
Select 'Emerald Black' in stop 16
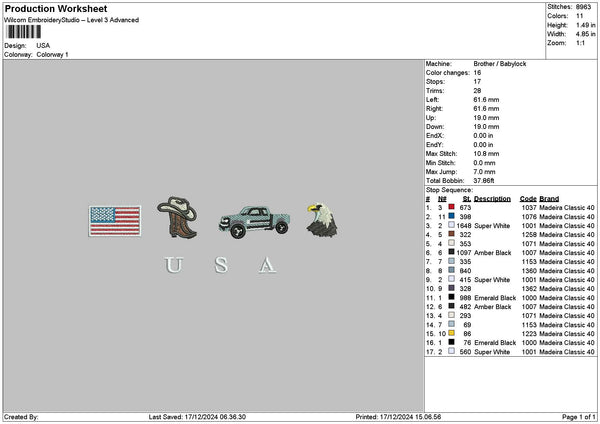coord(495,342)
